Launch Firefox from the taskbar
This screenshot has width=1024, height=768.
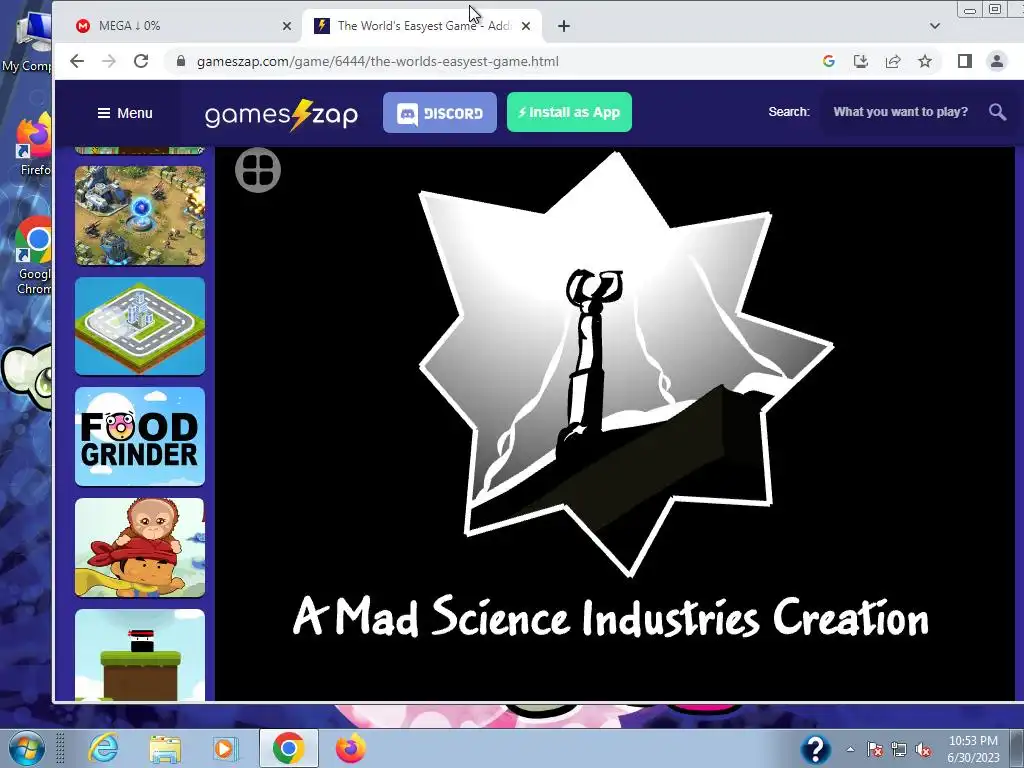pos(351,748)
